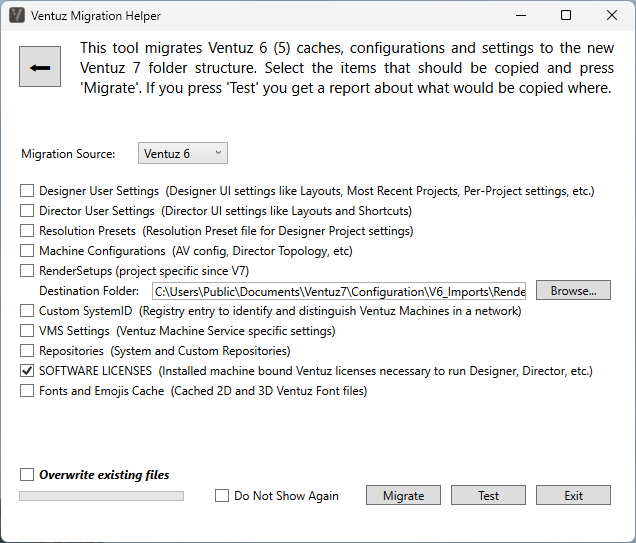Image resolution: width=636 pixels, height=543 pixels.
Task: Enable Designer User Settings checkbox
Action: (27, 191)
